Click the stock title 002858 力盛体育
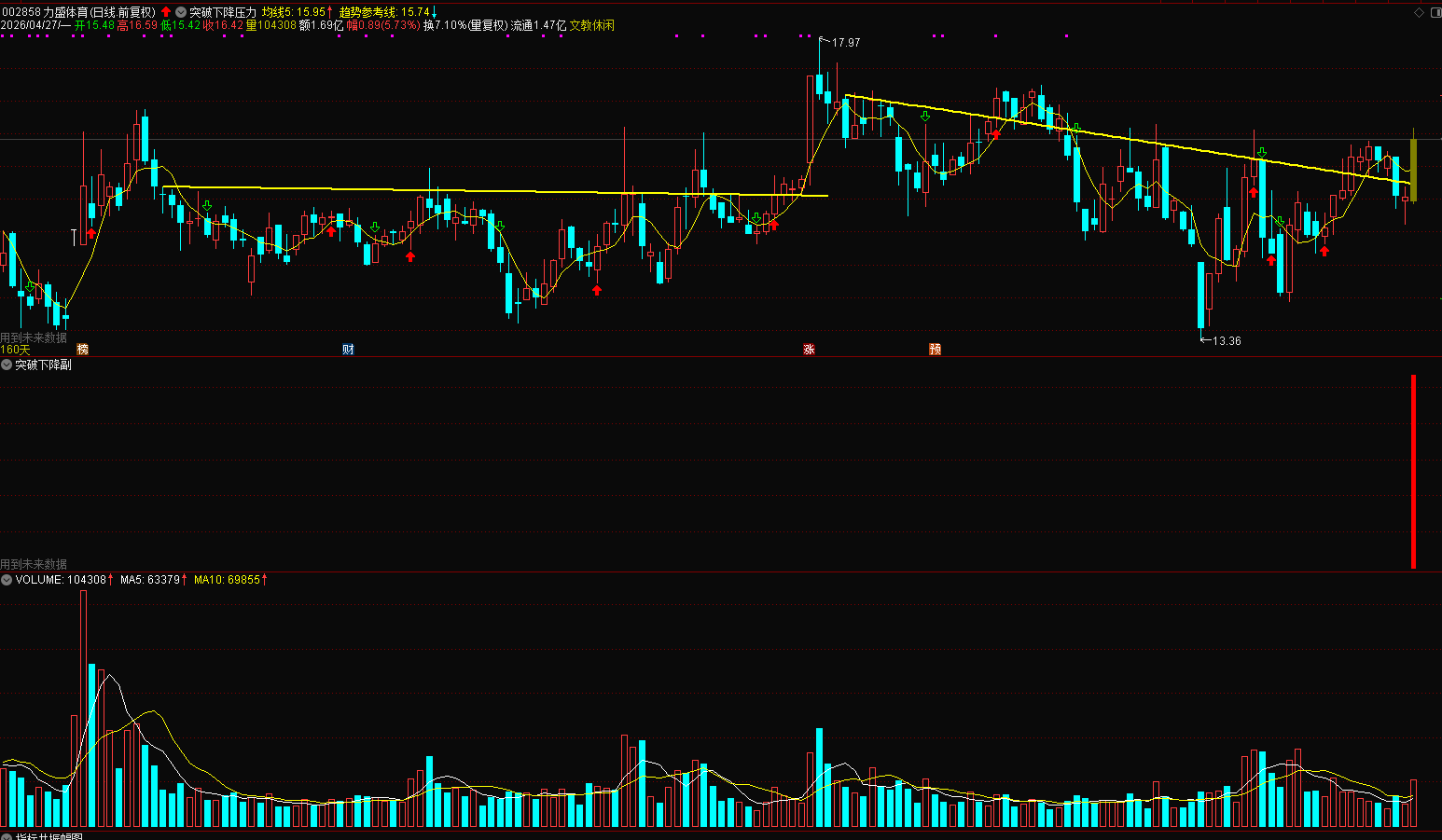Image resolution: width=1442 pixels, height=840 pixels. click(x=78, y=12)
